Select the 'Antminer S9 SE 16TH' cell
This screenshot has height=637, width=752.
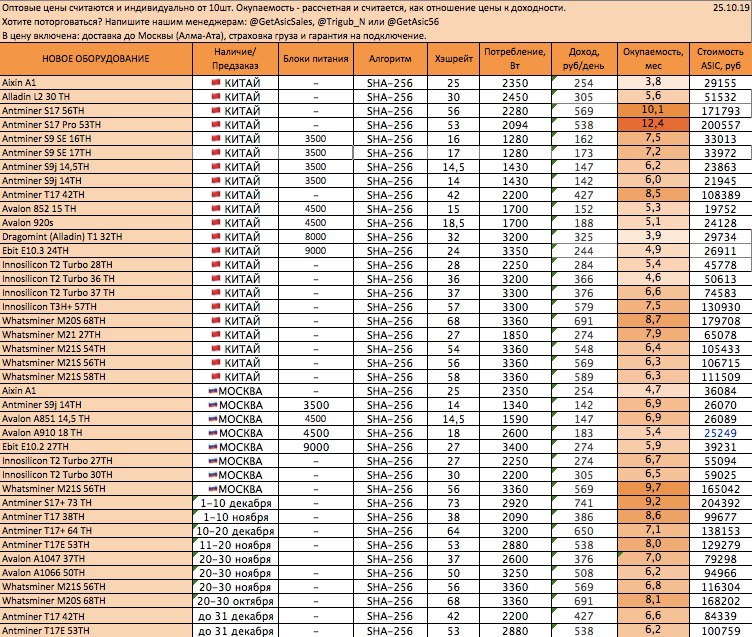point(96,139)
